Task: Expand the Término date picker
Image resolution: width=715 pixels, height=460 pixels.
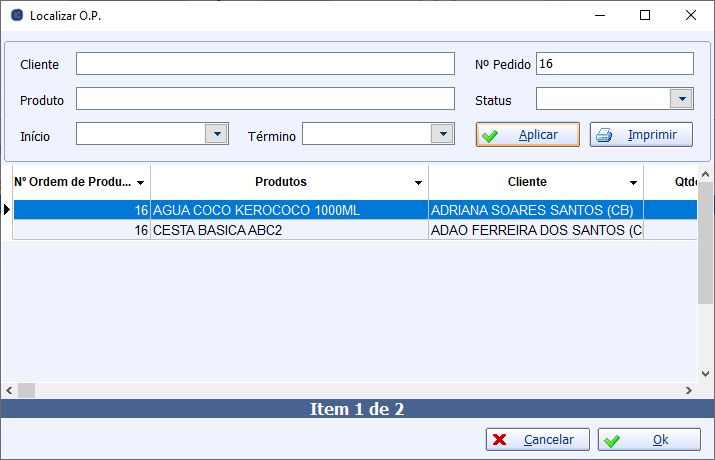Action: click(x=442, y=134)
